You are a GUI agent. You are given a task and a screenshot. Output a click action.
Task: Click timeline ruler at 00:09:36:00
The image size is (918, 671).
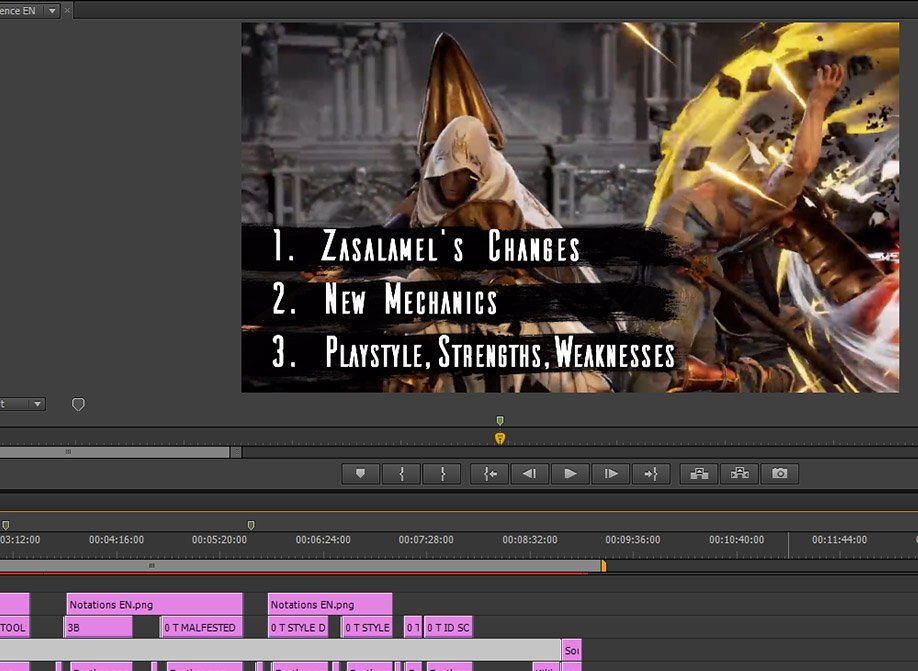click(632, 540)
